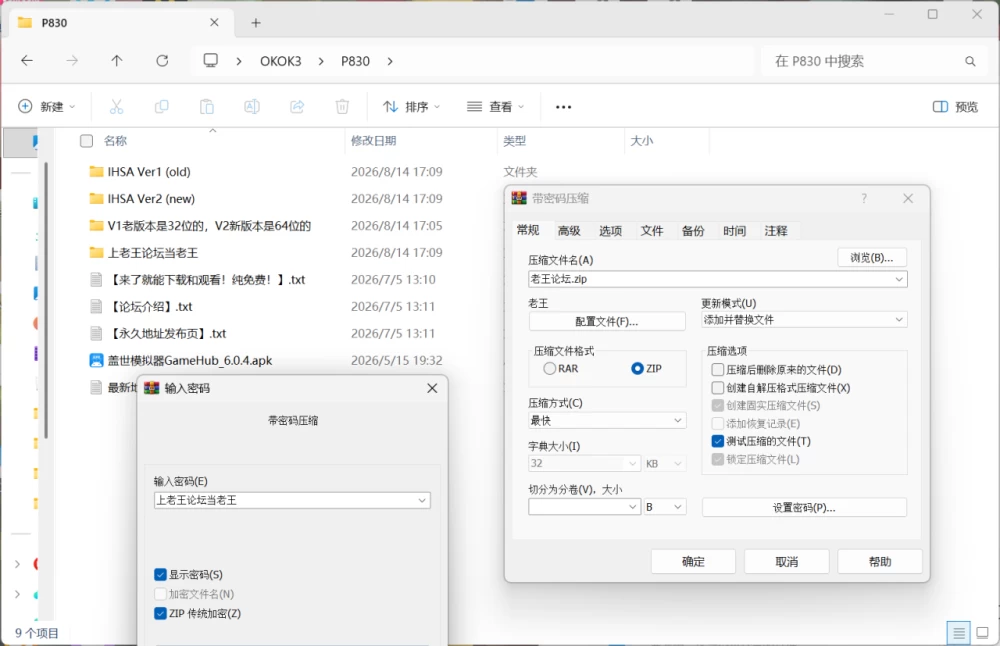Viewport: 1000px width, 646px height.
Task: Open the volume size unit dropdown B
Action: point(665,507)
